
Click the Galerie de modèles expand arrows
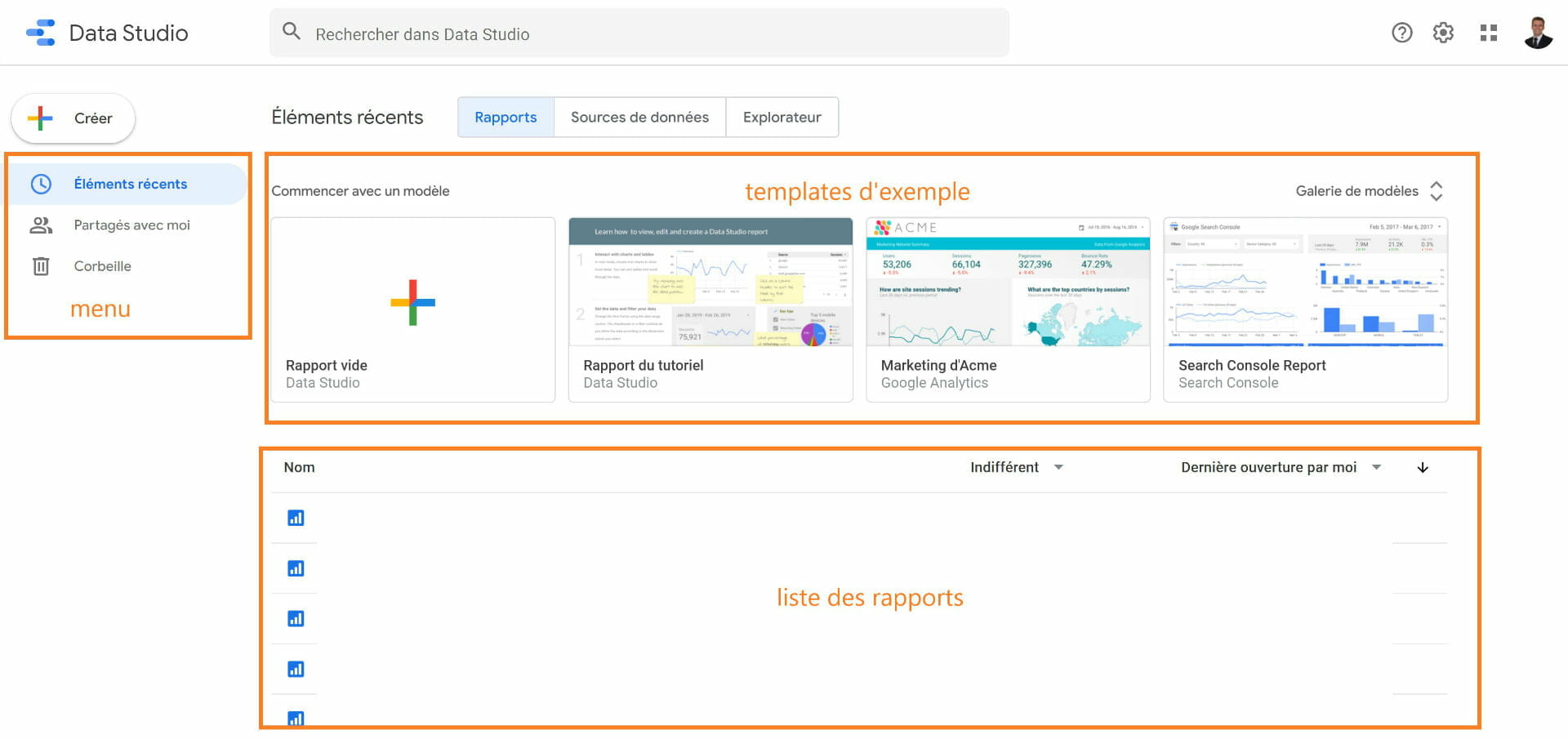click(1437, 191)
